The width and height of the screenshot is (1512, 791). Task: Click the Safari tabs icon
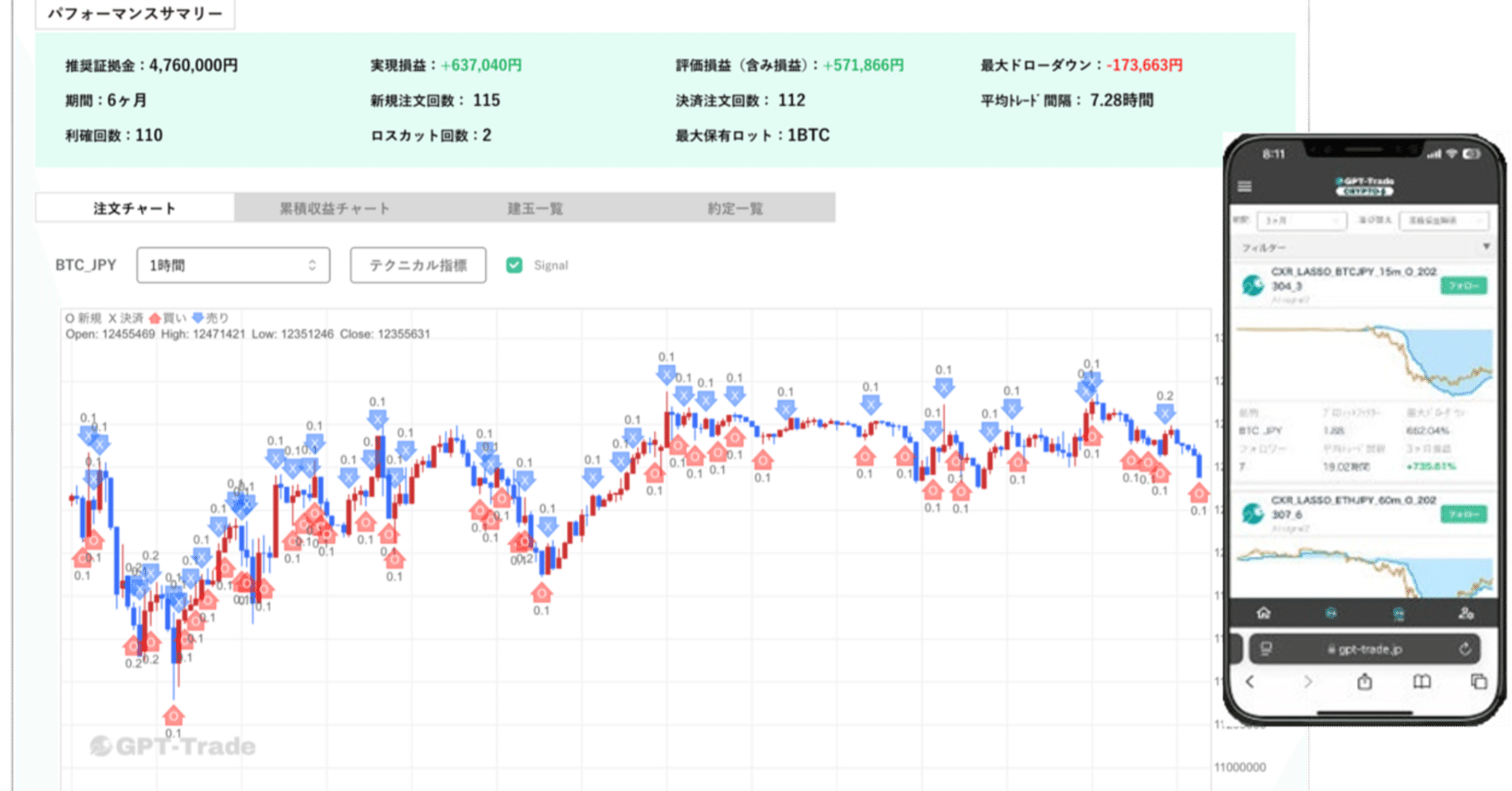point(1478,682)
